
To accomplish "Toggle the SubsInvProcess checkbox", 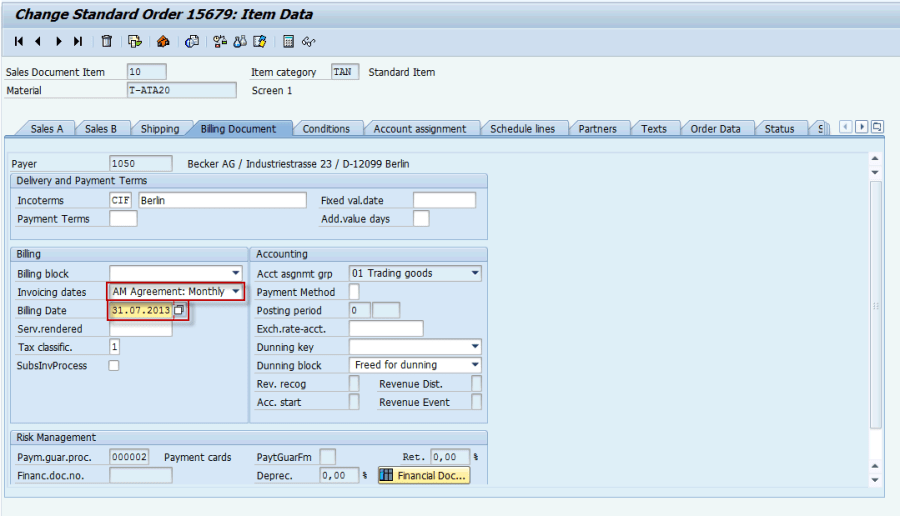I will (114, 366).
